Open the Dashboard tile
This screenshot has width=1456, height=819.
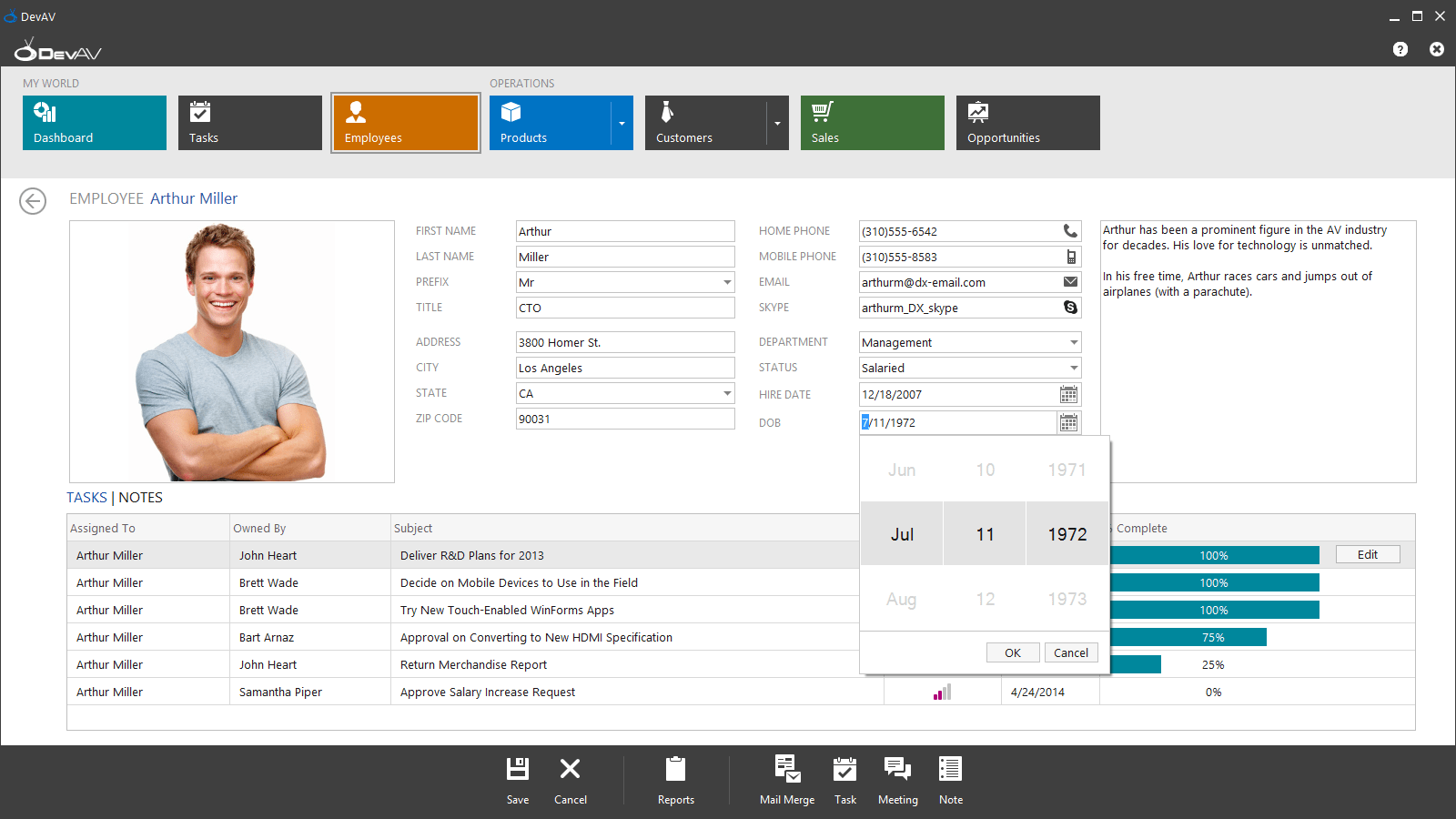tap(95, 123)
